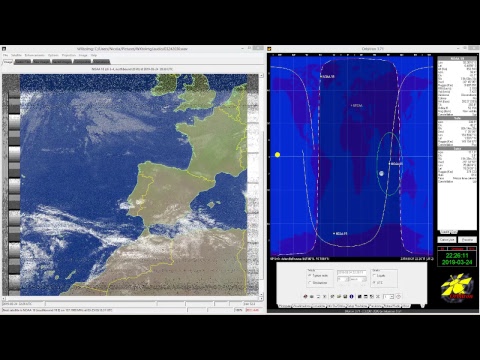Switch to the Location tab in Orbitron
The width and height of the screenshot is (480, 360).
319,306
